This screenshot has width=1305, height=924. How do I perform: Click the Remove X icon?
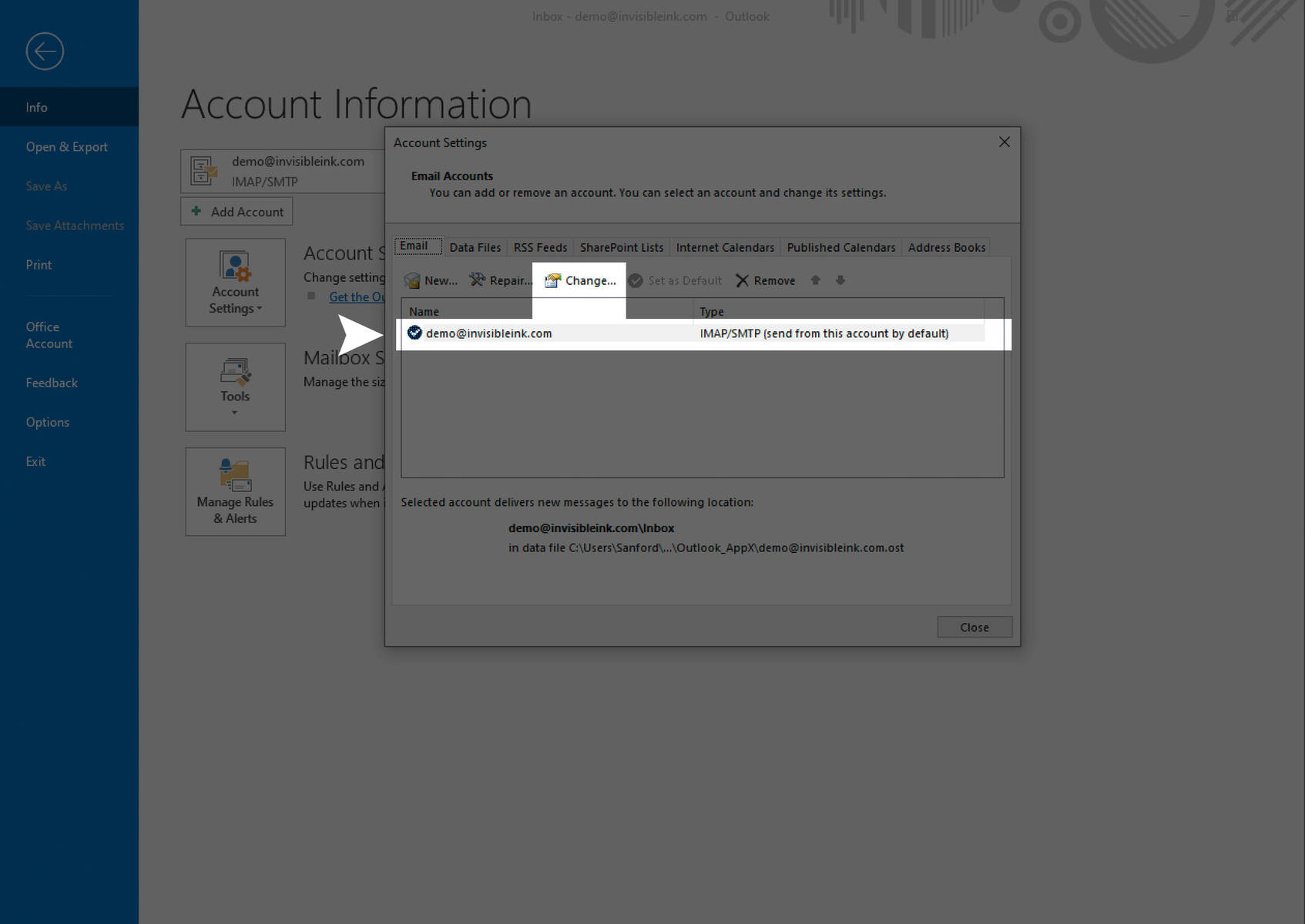742,280
